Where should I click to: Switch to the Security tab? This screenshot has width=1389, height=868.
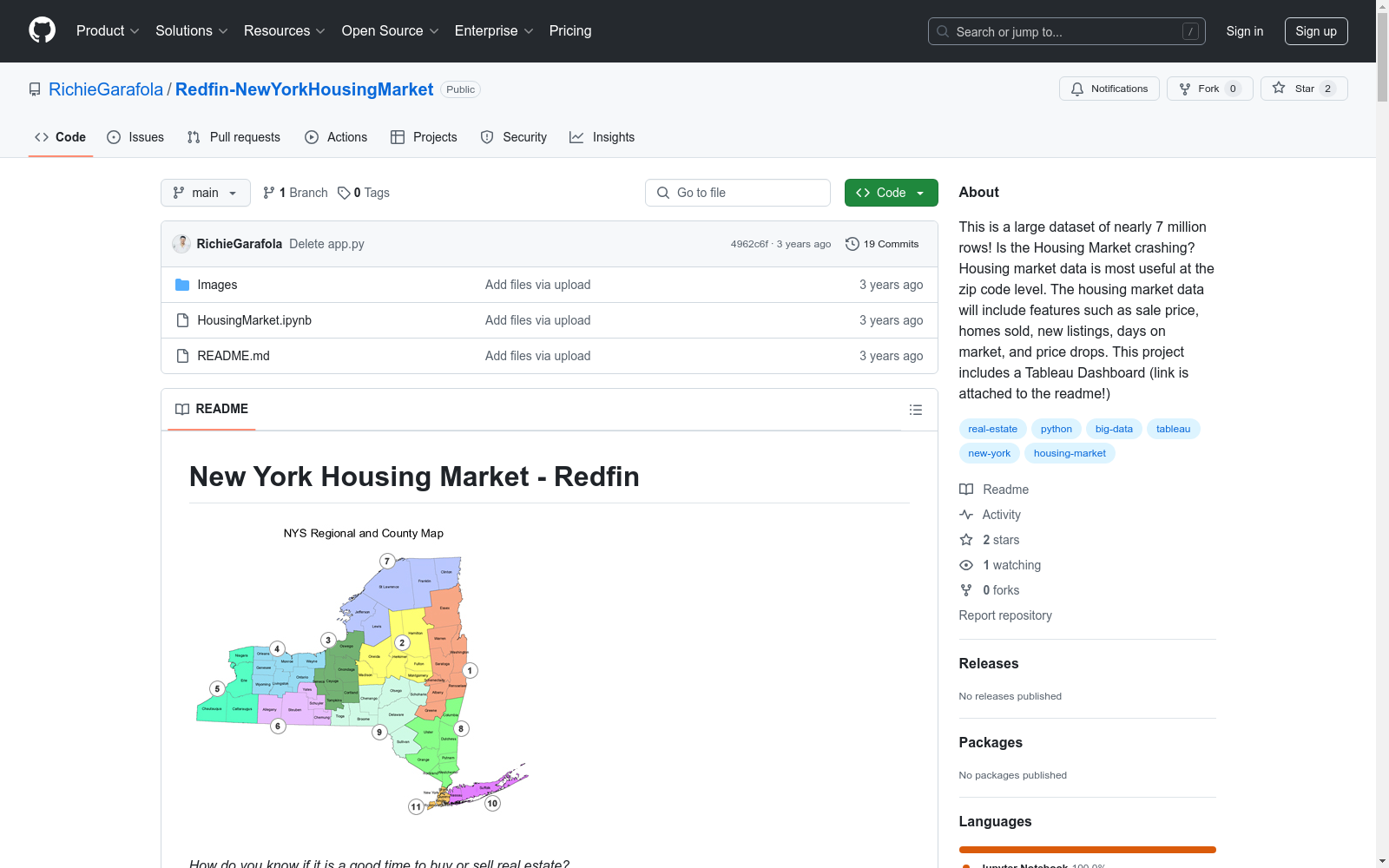514,137
